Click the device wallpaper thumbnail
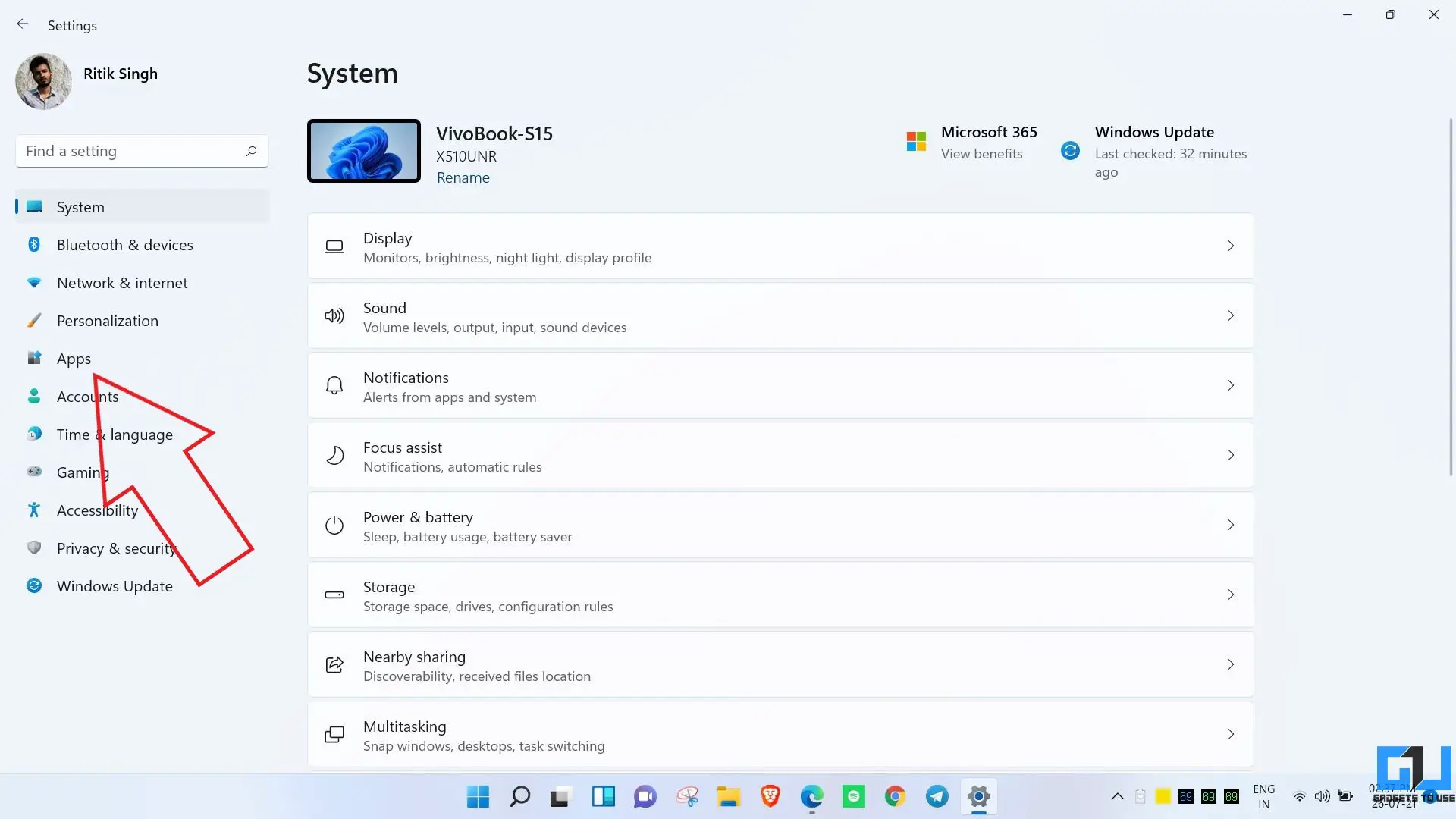1456x819 pixels. point(364,151)
